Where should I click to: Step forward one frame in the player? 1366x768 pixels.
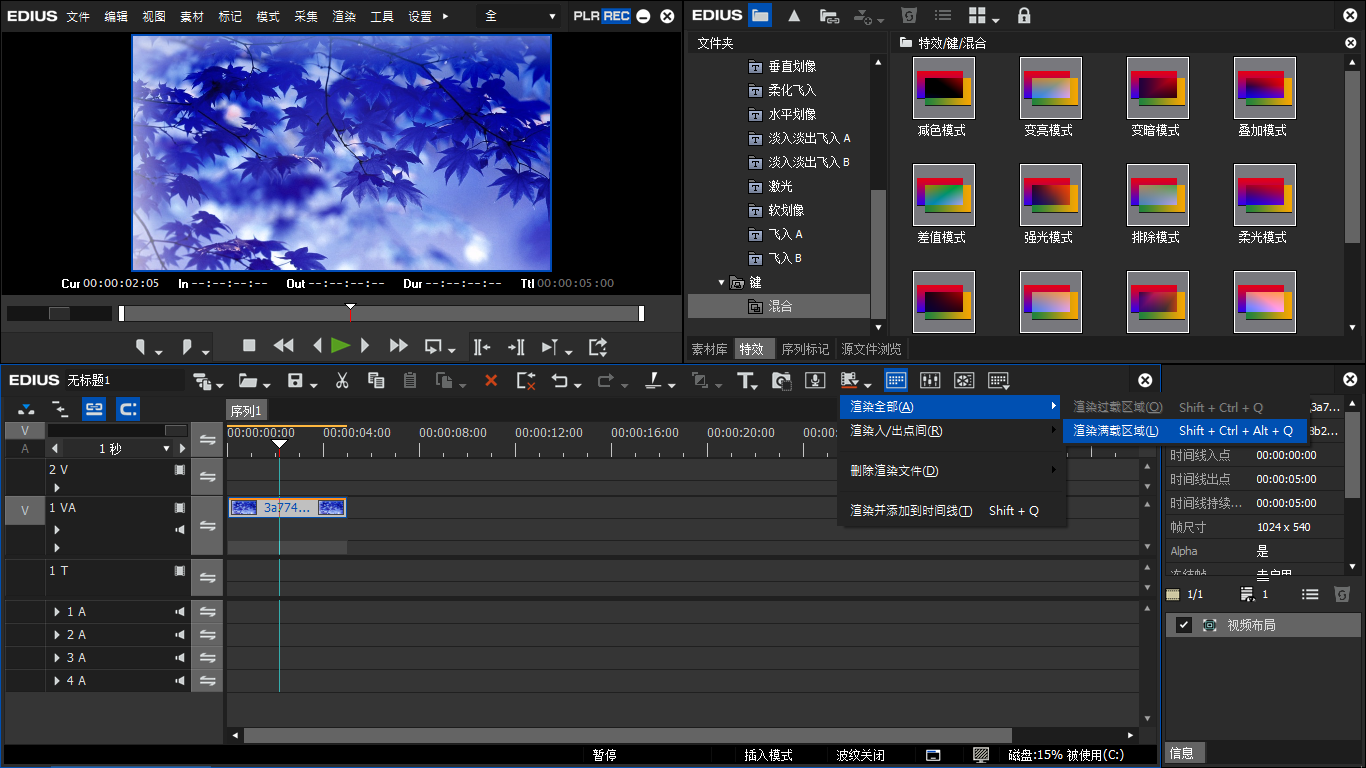pos(365,346)
